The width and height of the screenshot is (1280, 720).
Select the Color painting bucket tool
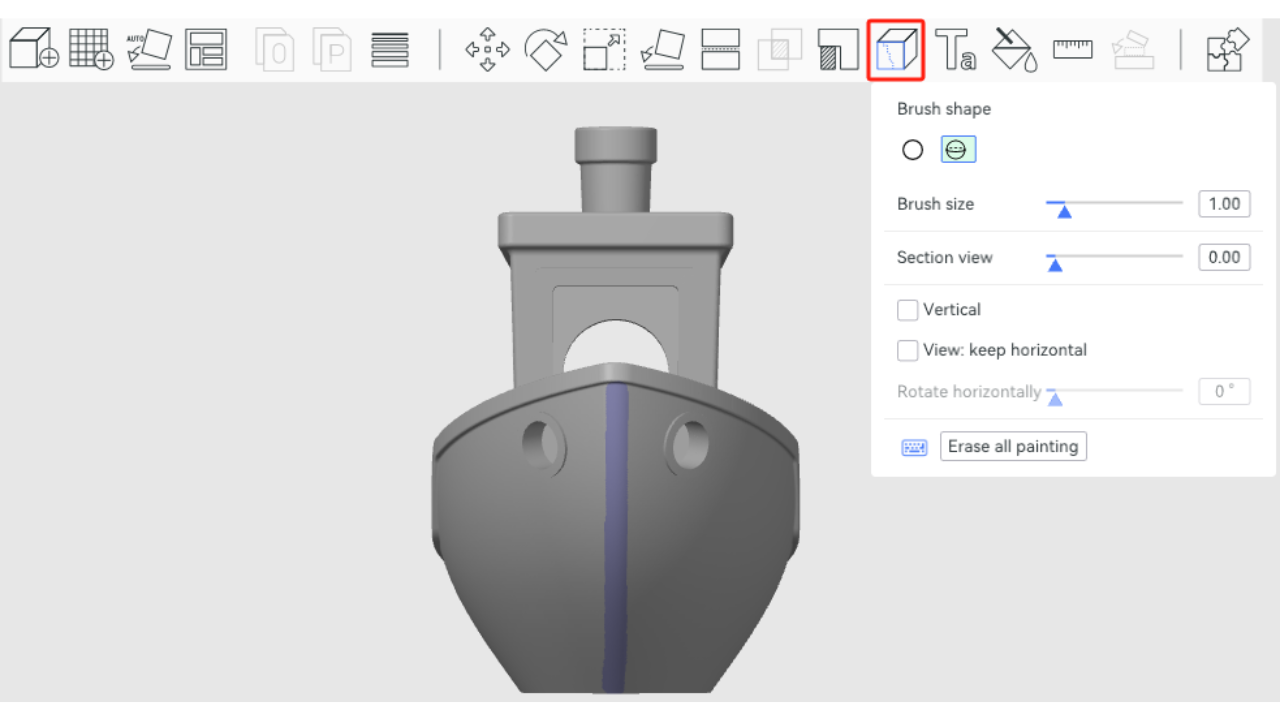click(1014, 49)
